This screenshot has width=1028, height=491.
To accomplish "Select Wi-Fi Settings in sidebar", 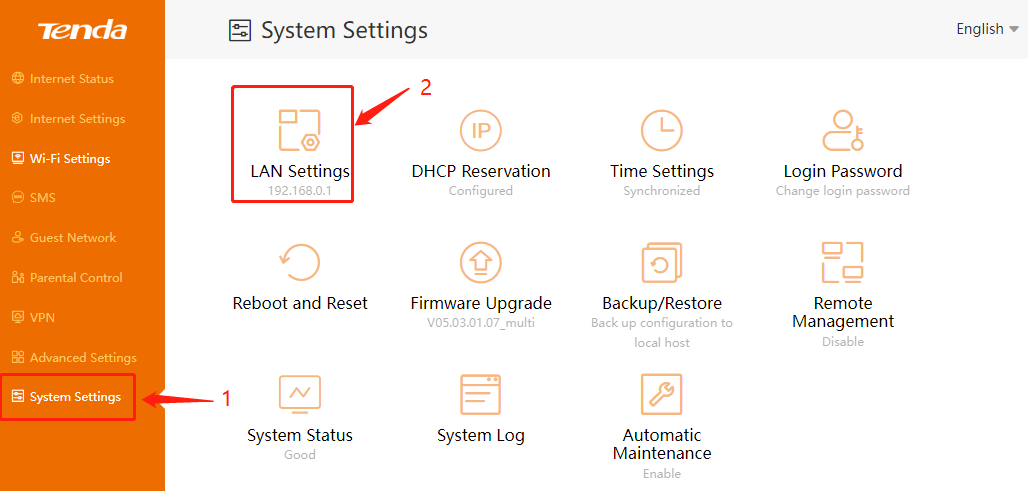I will (70, 158).
